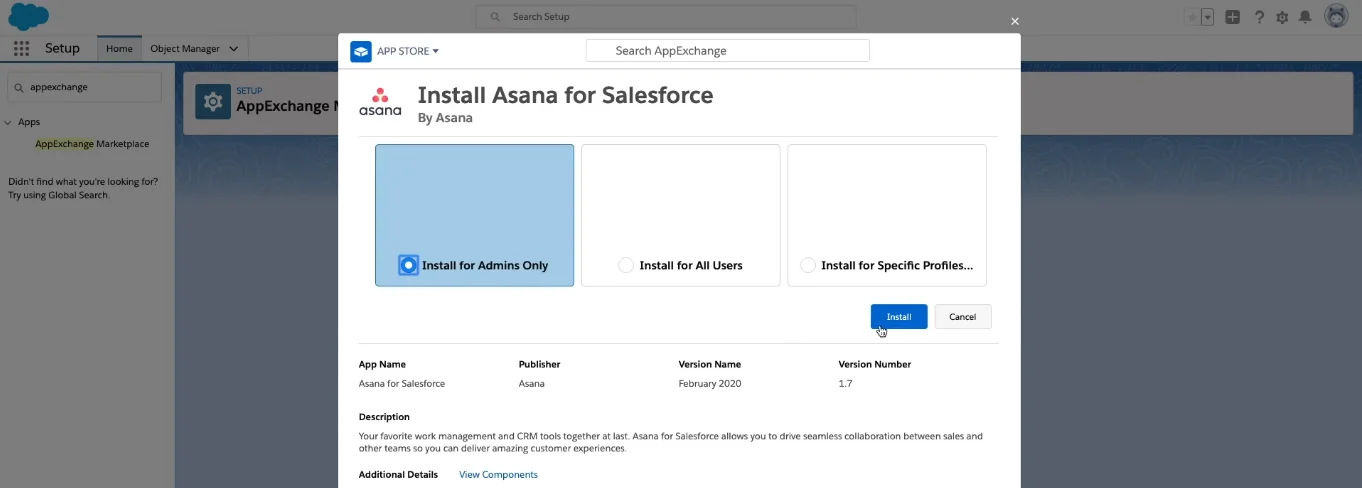Select Install for Specific Profiles radio
This screenshot has width=1362, height=488.
coord(808,265)
